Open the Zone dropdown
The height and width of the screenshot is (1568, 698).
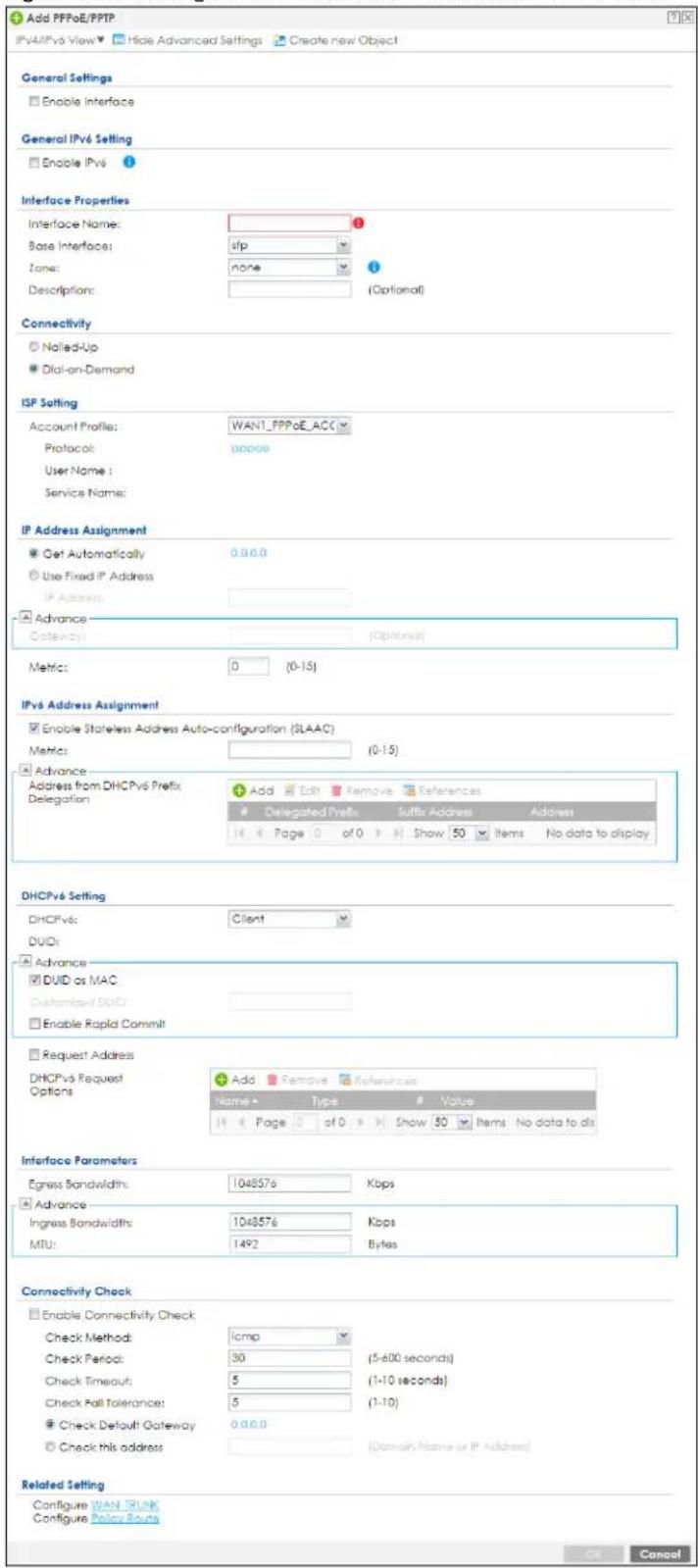pyautogui.click(x=289, y=267)
